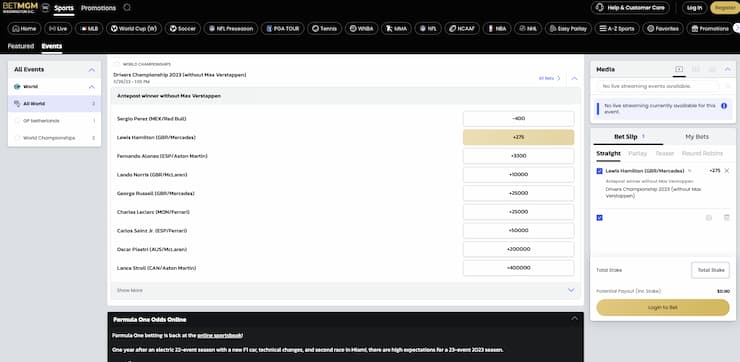Viewport: 740px width, 362px height.
Task: Click Login to Bet button
Action: coord(663,308)
